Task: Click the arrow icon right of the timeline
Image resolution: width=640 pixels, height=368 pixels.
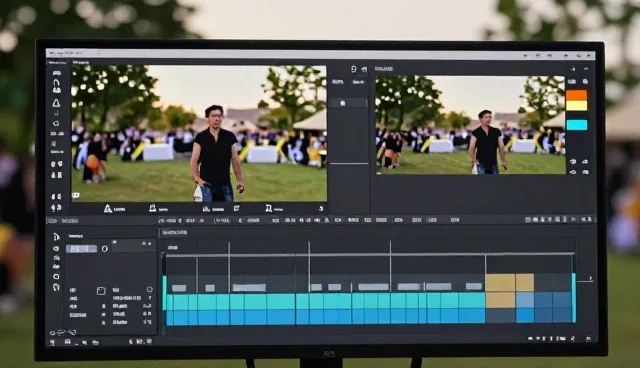Action: click(x=590, y=279)
